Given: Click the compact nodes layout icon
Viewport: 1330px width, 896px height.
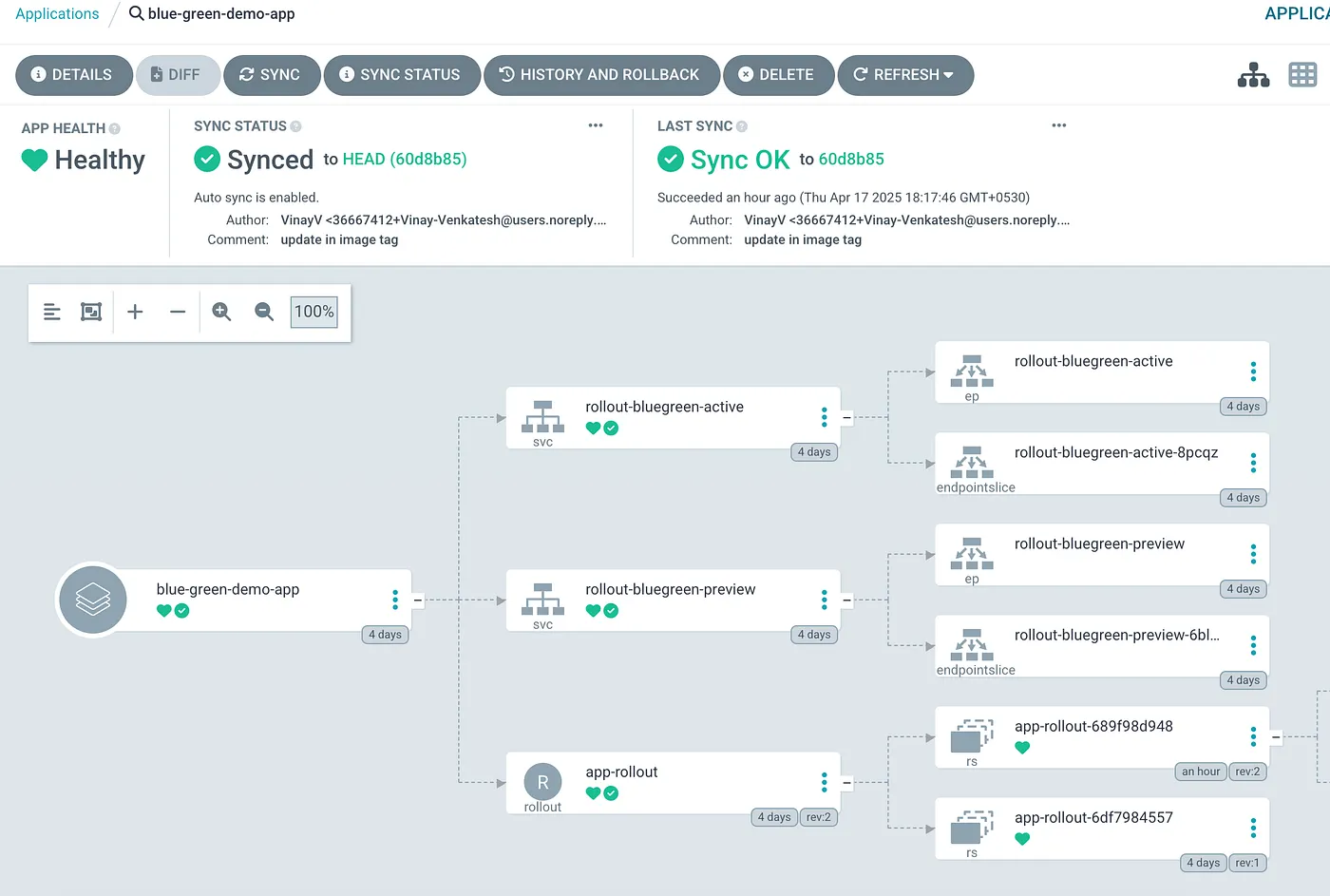Looking at the screenshot, I should coord(52,312).
